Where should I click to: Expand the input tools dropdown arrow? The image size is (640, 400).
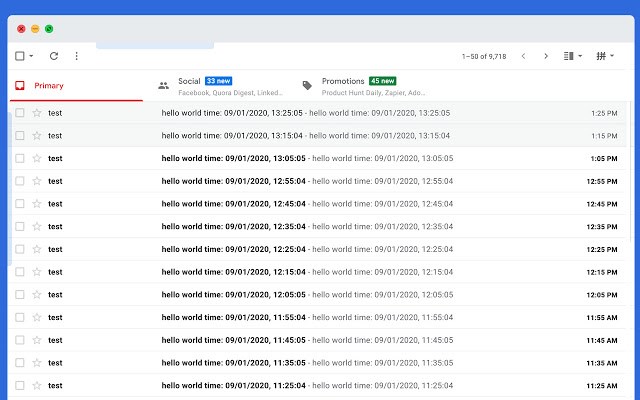[612, 56]
